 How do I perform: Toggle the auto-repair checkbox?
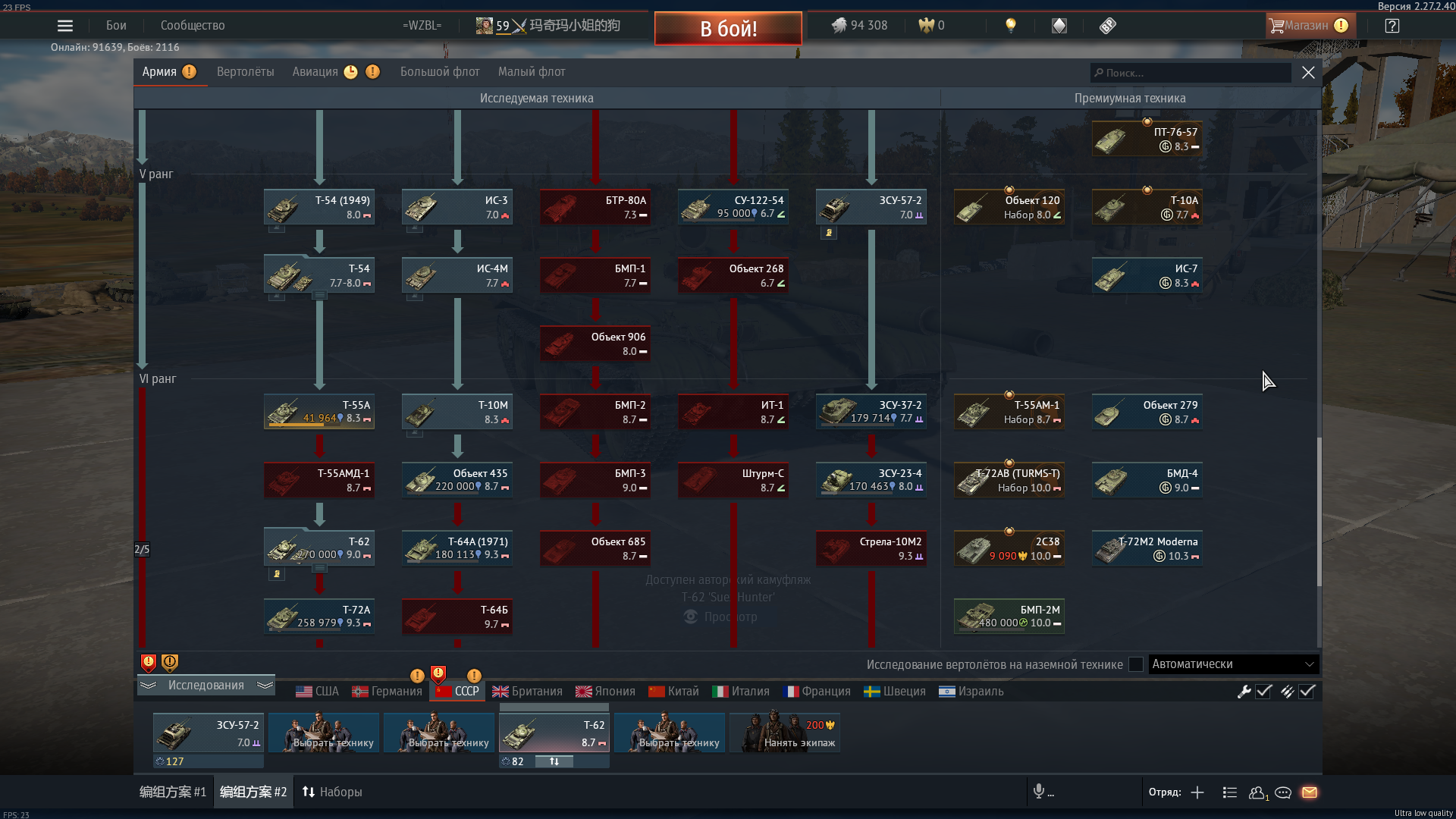(1264, 692)
